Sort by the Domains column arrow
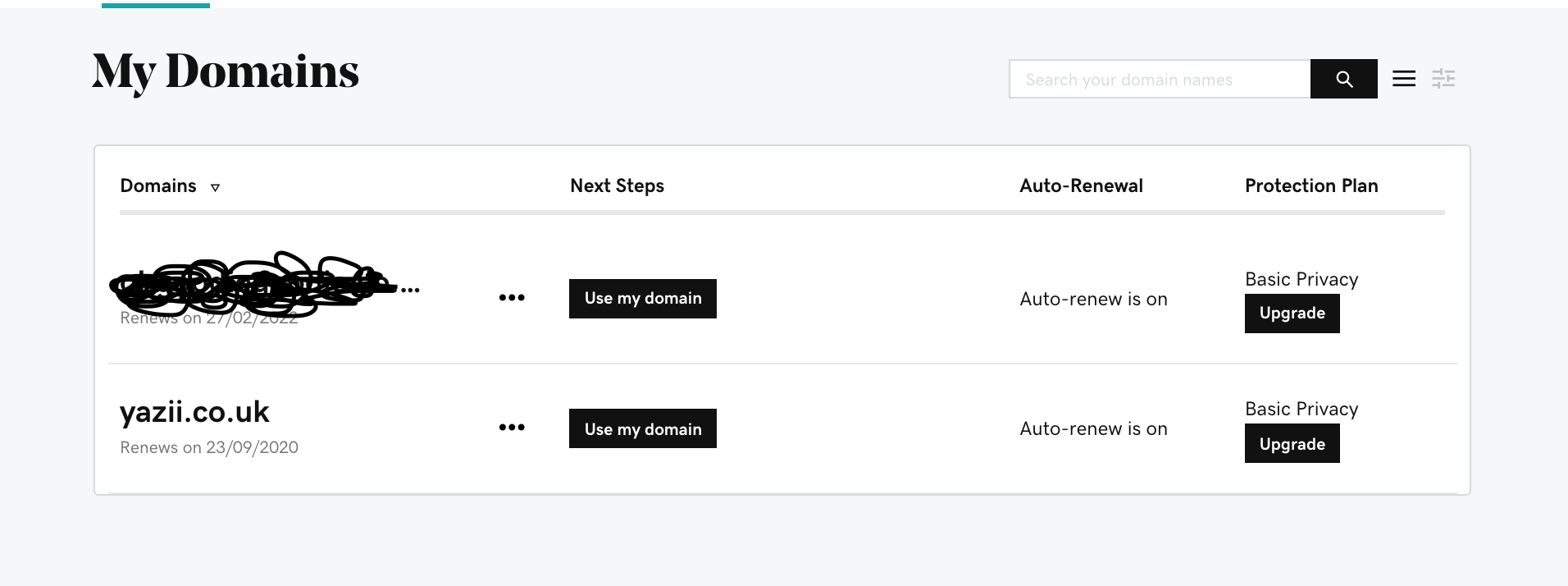Image resolution: width=1568 pixels, height=586 pixels. (x=215, y=188)
